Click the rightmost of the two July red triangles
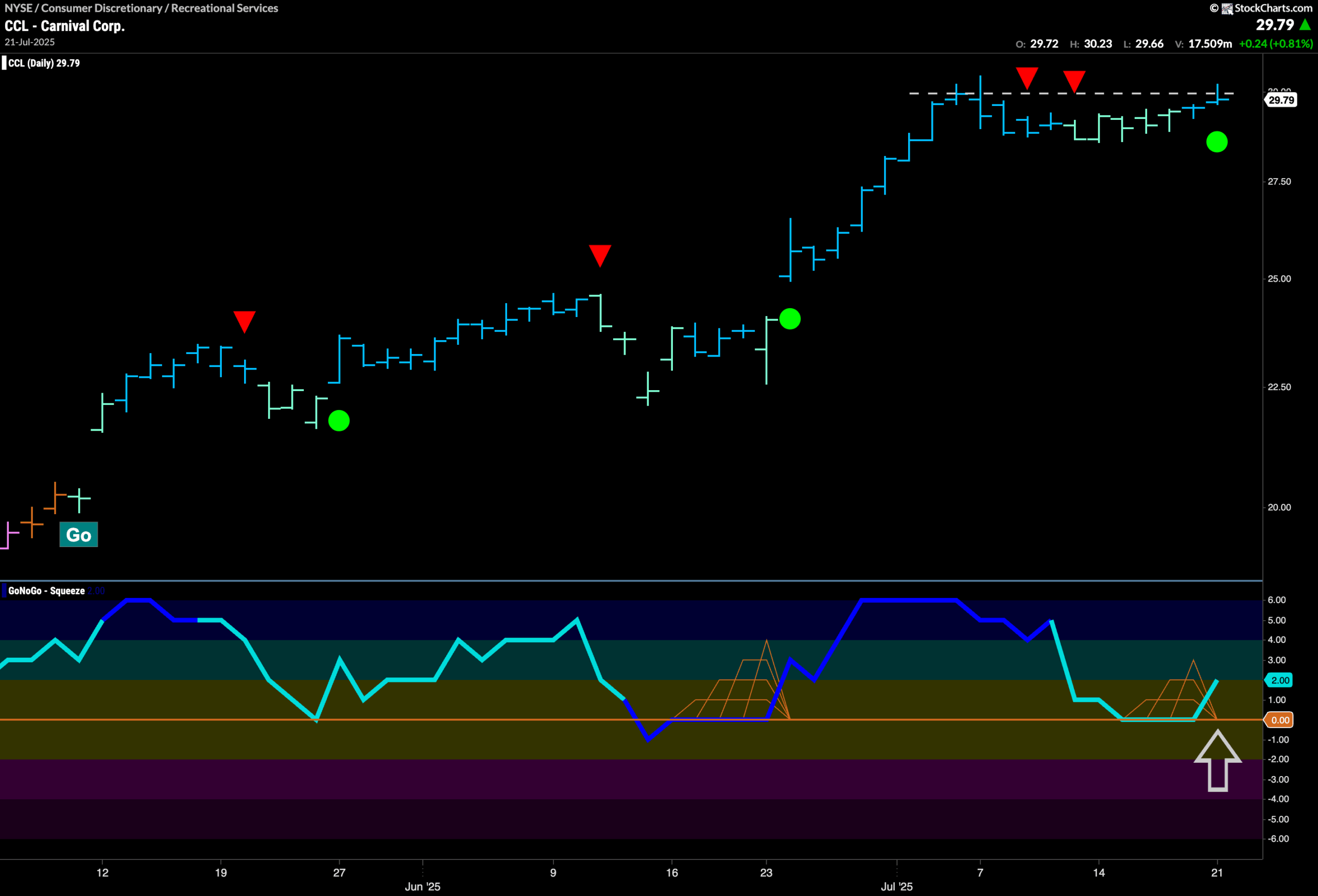The width and height of the screenshot is (1318, 896). pos(1074,82)
